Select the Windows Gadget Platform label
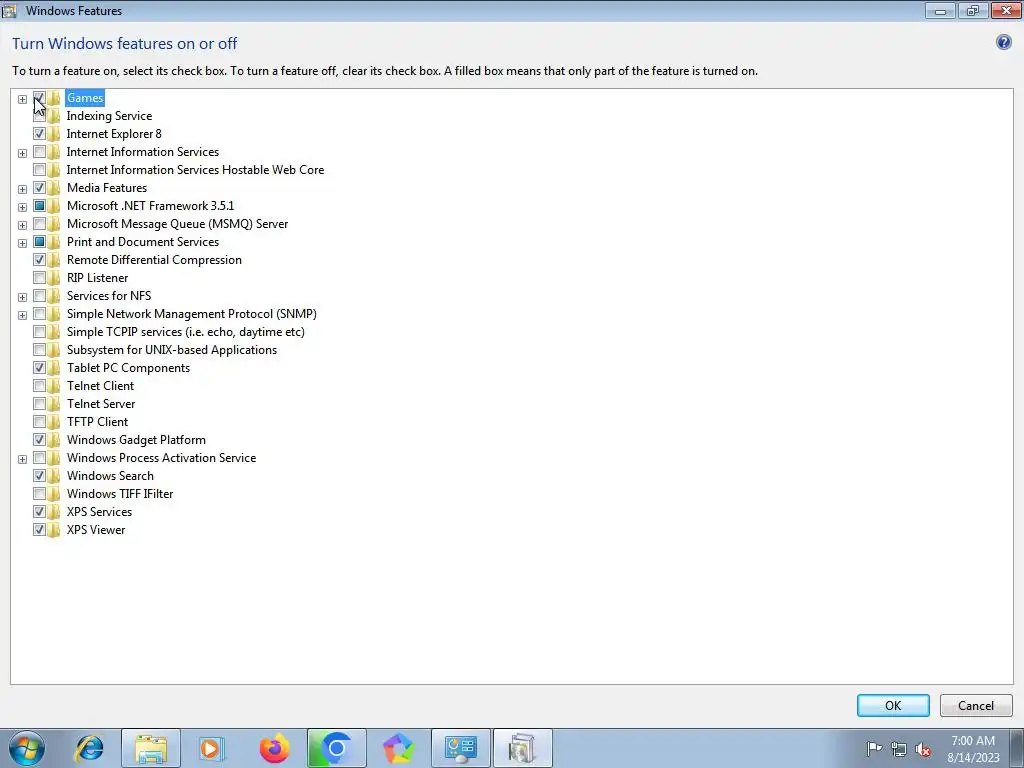1024x768 pixels. click(136, 440)
